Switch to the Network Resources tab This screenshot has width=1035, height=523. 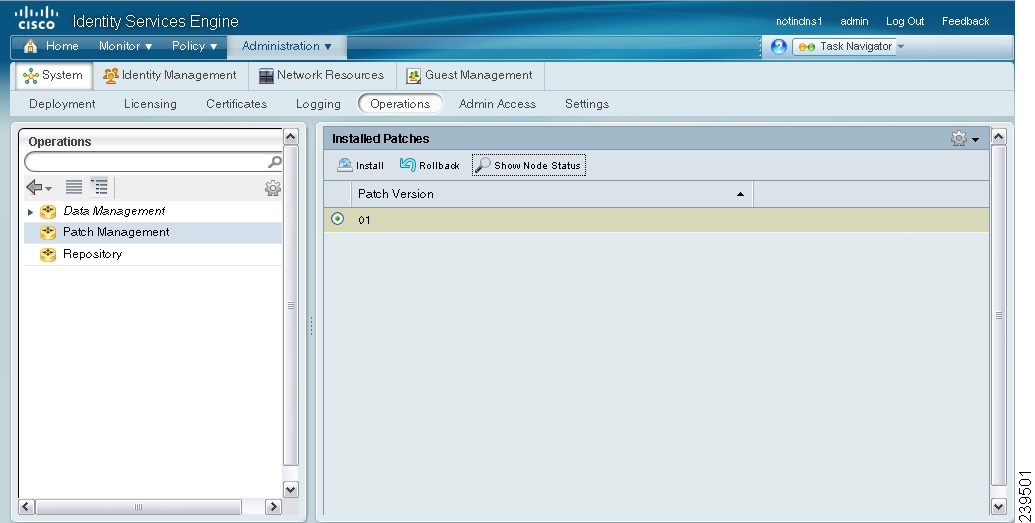pos(321,75)
